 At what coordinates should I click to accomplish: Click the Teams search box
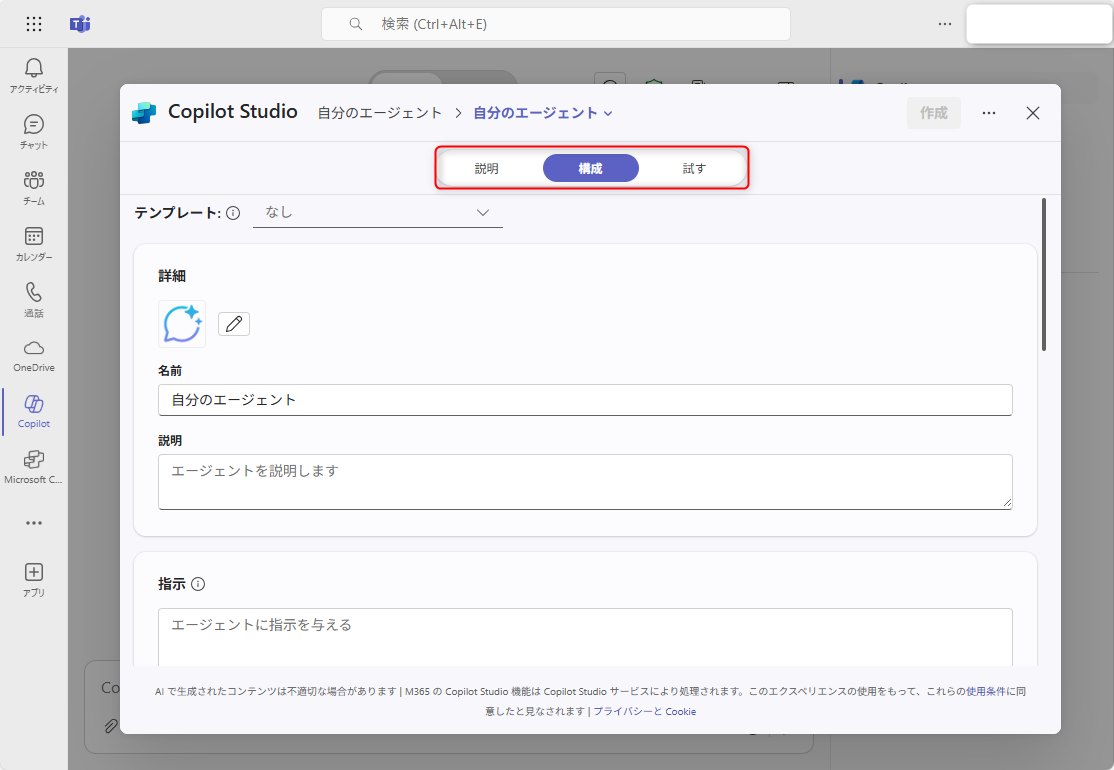[x=556, y=24]
